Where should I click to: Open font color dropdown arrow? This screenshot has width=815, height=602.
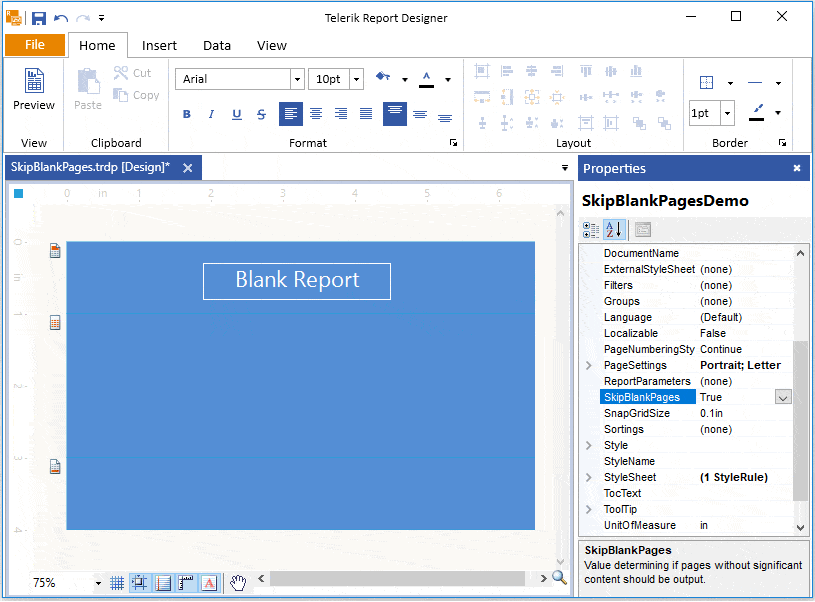448,80
